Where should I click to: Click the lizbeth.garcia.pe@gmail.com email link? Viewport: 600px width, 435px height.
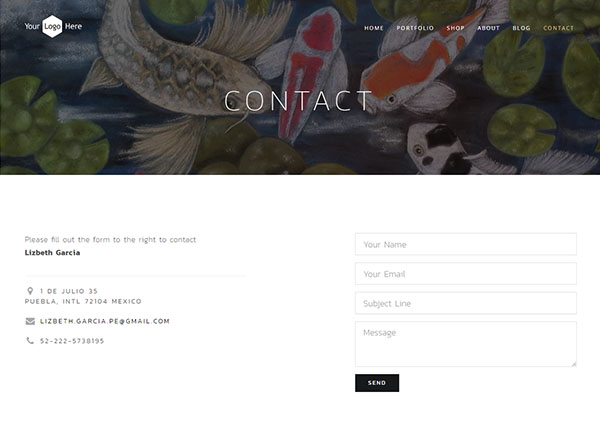pyautogui.click(x=105, y=321)
